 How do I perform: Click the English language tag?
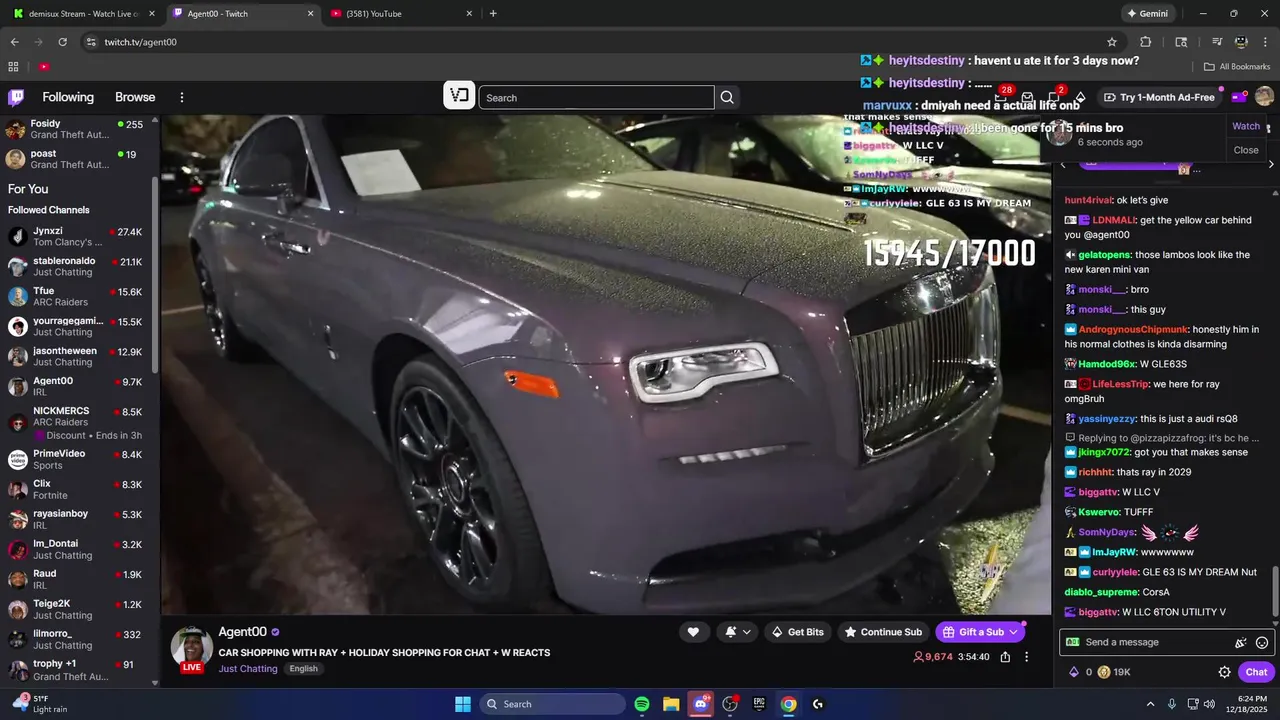coord(303,669)
